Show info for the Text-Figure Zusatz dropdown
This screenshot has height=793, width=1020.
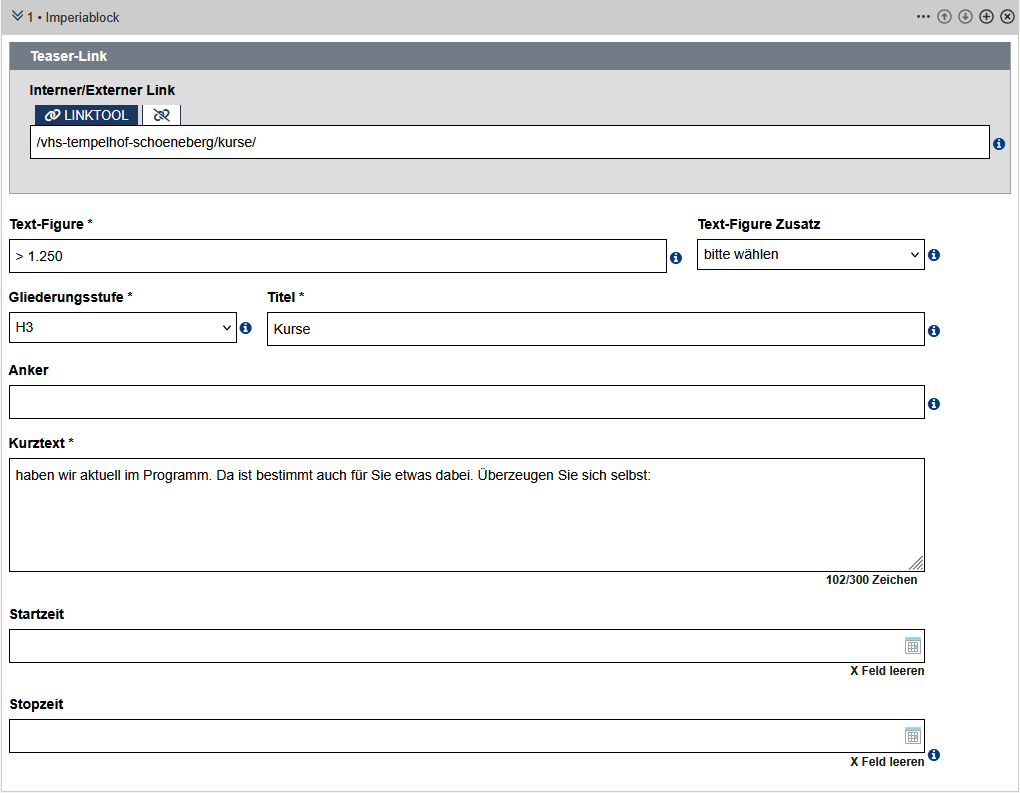click(x=934, y=255)
